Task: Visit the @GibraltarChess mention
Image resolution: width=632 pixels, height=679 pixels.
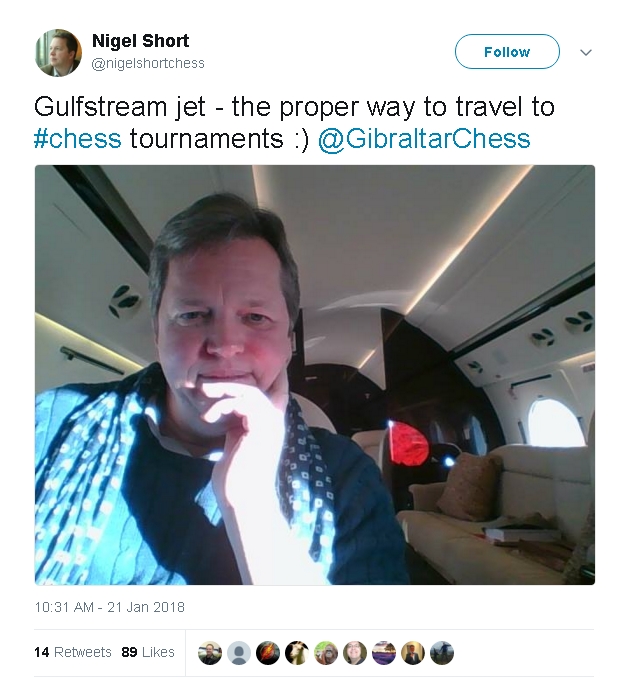Action: click(x=424, y=138)
